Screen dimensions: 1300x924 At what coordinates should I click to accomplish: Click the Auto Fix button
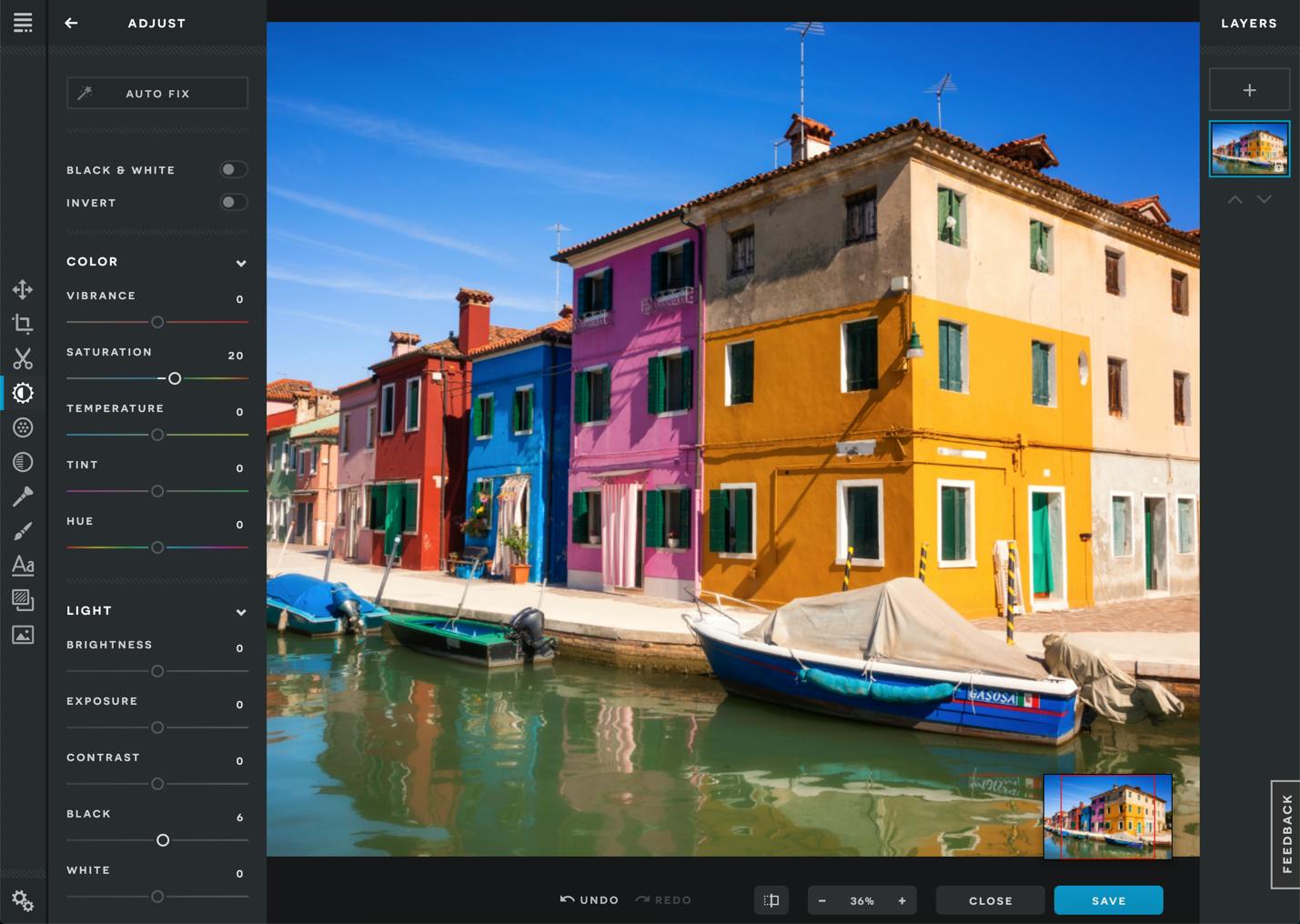[x=157, y=93]
